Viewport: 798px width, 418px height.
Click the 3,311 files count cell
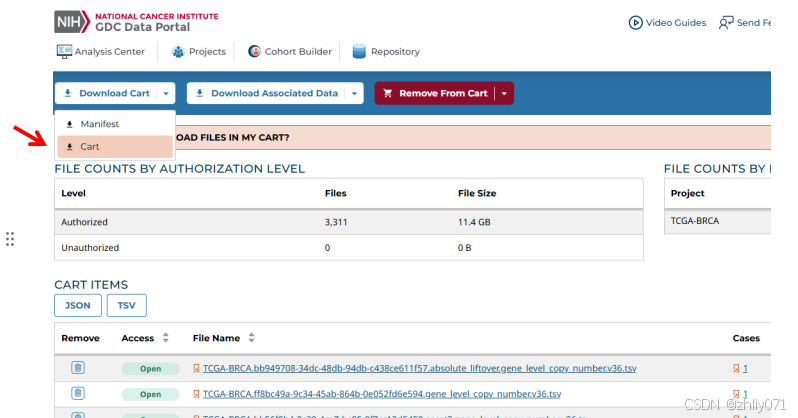[x=336, y=222]
